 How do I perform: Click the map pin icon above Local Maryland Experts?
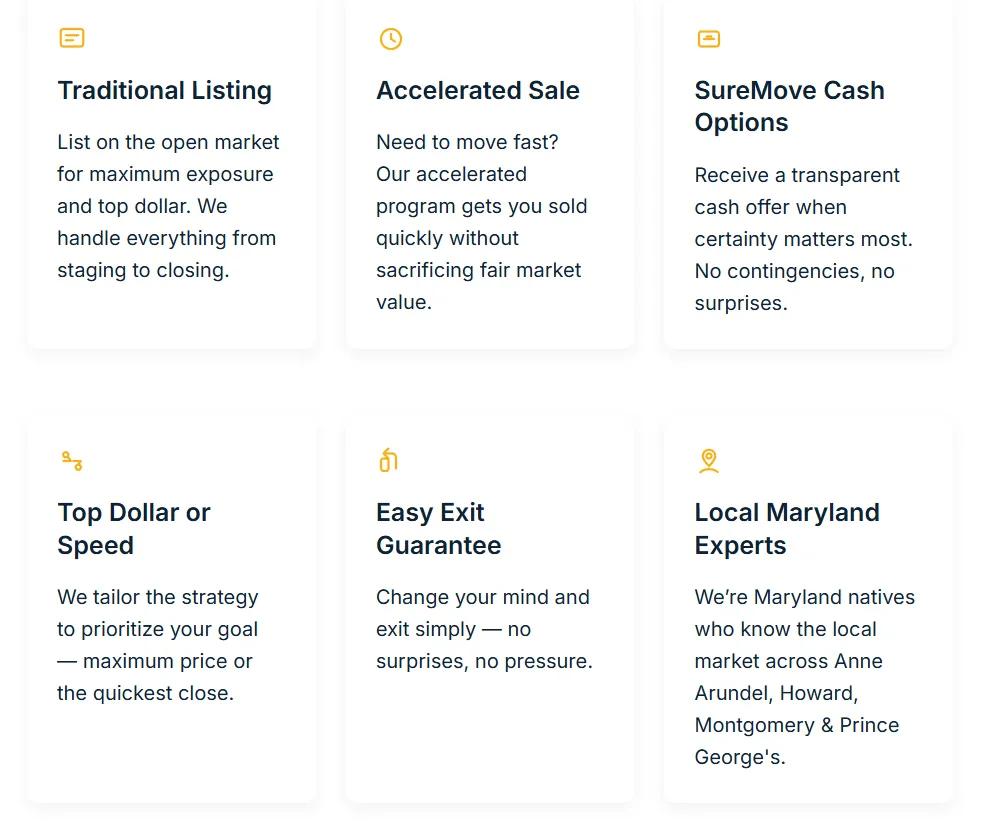(x=708, y=461)
